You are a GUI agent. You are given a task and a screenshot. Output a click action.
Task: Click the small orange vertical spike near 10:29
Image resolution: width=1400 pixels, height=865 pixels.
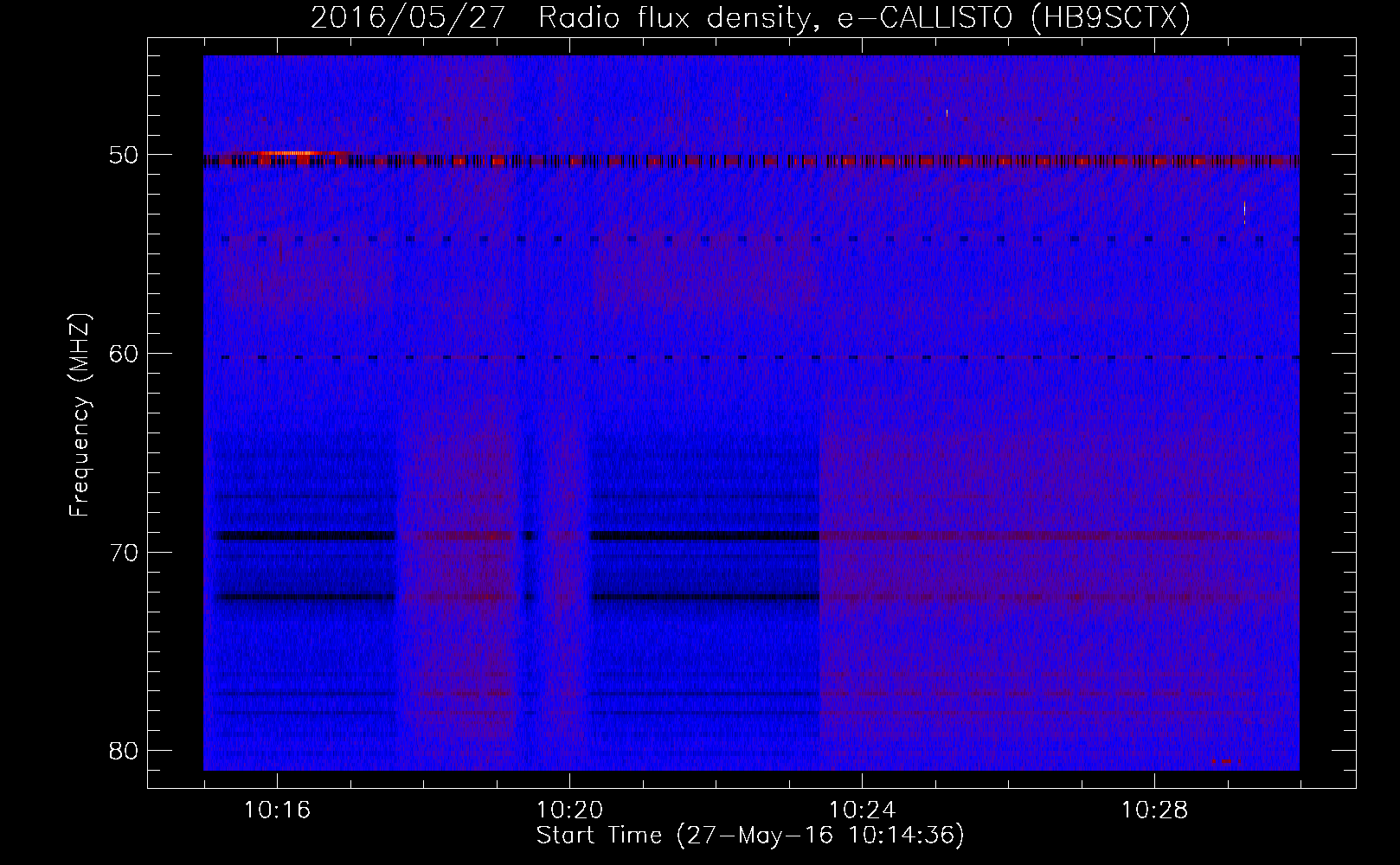[1244, 213]
